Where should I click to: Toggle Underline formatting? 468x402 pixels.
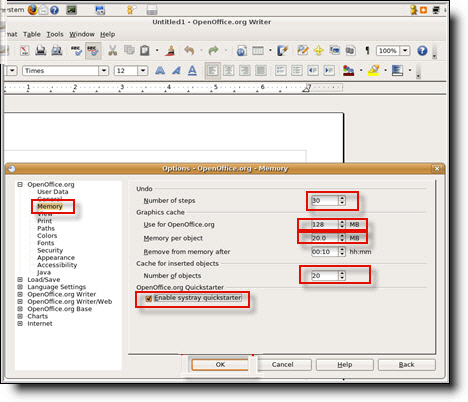point(192,70)
